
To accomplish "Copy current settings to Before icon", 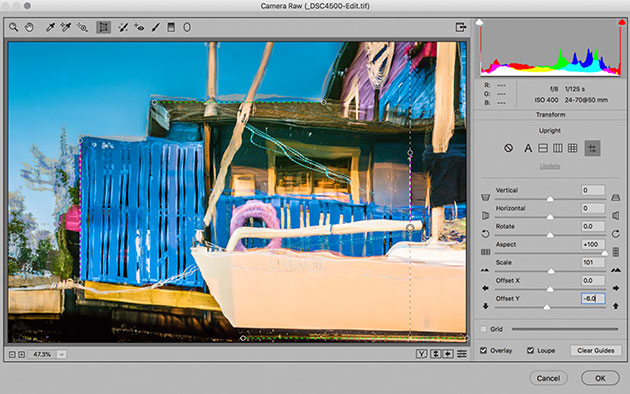I will click(448, 354).
